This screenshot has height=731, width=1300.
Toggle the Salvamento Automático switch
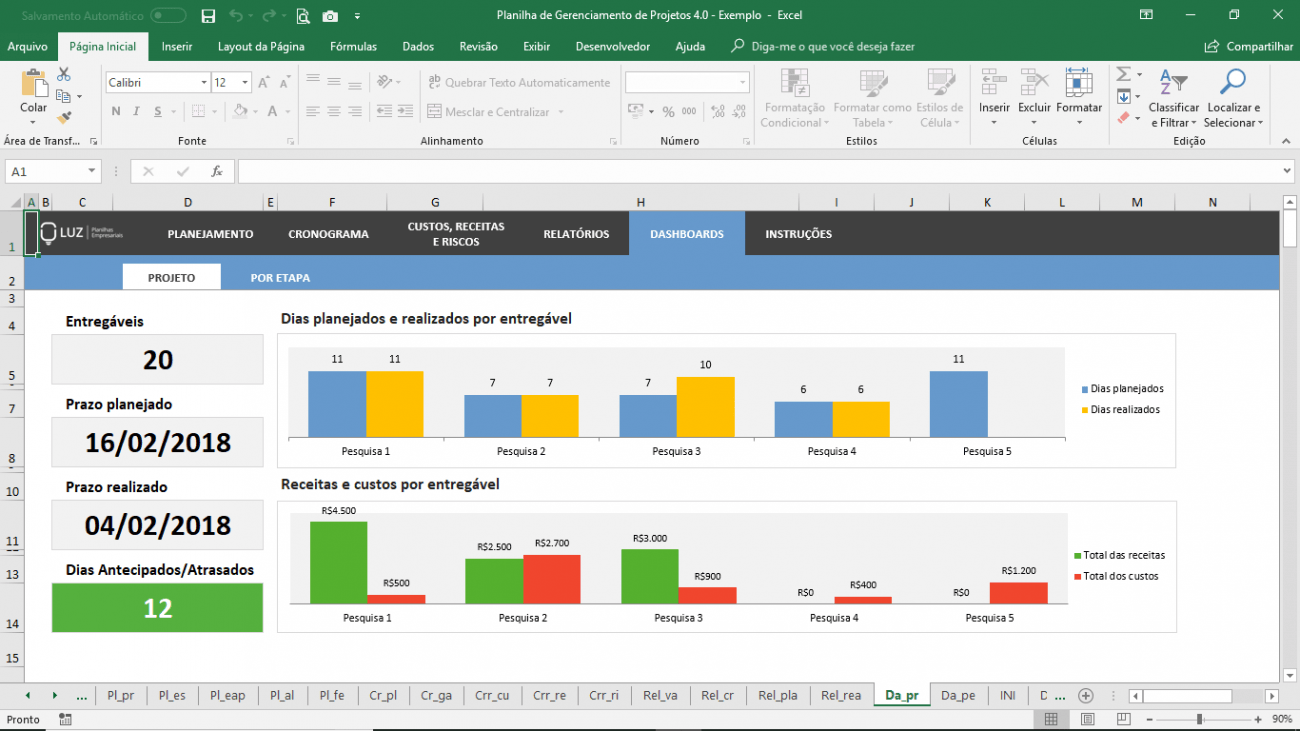coord(168,16)
